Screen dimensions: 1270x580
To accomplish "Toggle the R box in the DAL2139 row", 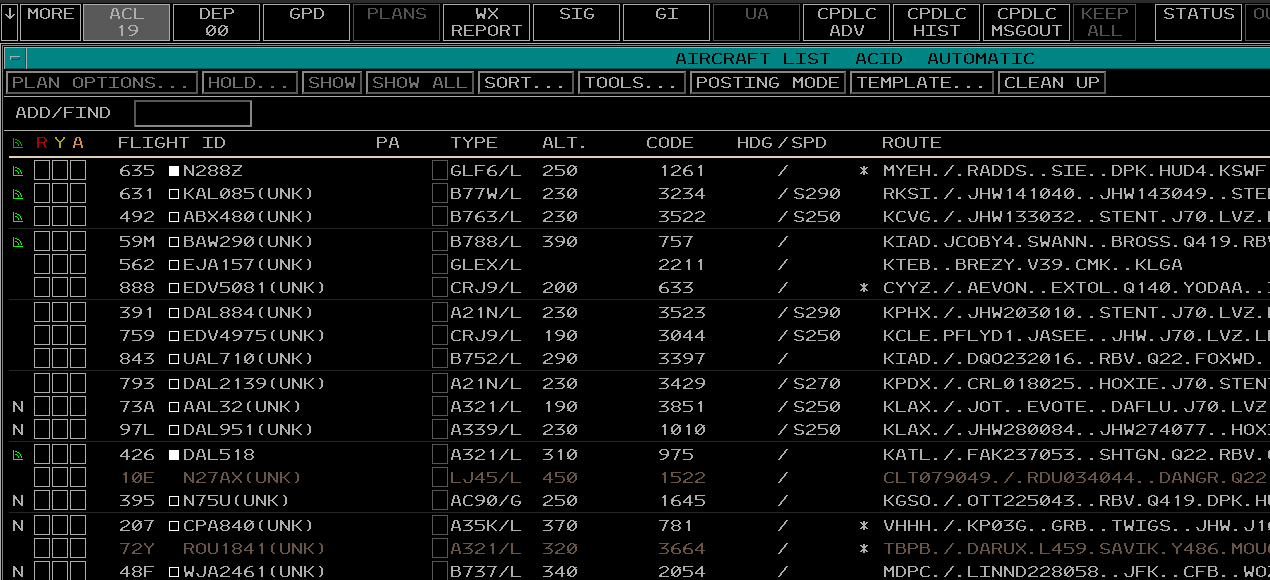I will coord(42,383).
